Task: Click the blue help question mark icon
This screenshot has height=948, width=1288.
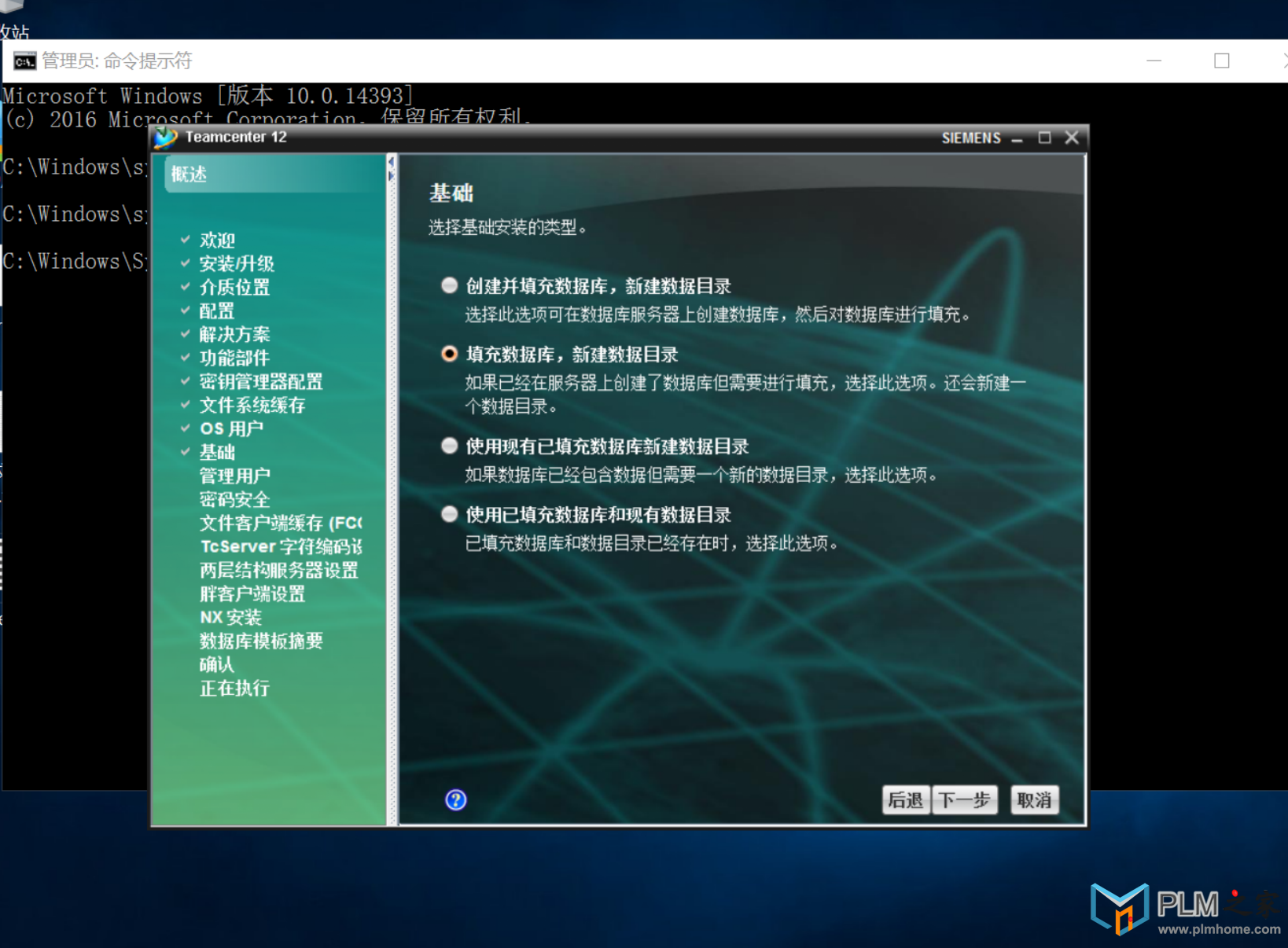Action: pyautogui.click(x=455, y=799)
